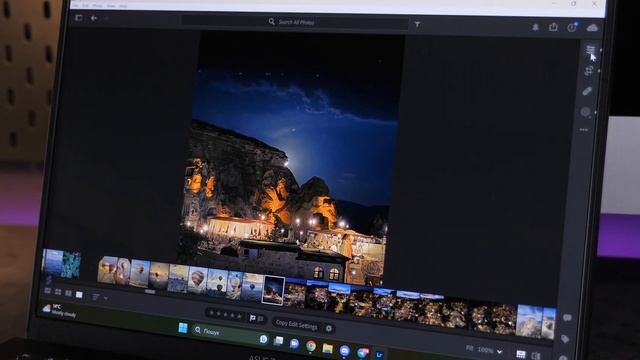Open the weather widget on taskbar
The image size is (640, 360).
tap(58, 310)
